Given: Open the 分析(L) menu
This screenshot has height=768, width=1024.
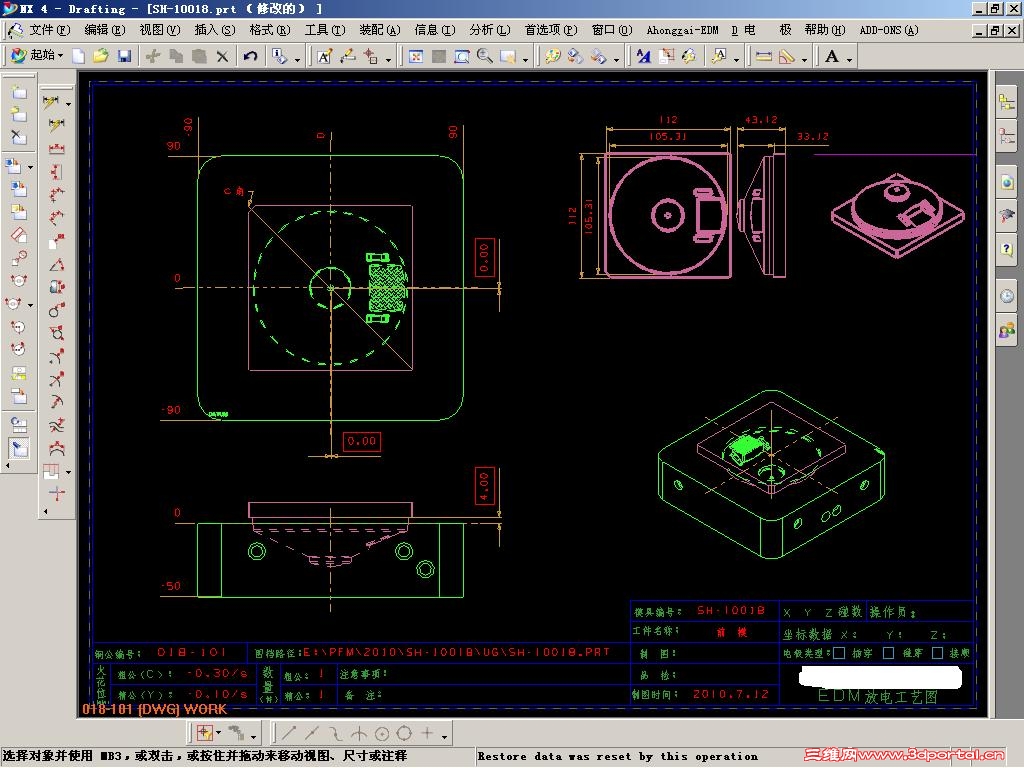Looking at the screenshot, I should click(x=490, y=30).
